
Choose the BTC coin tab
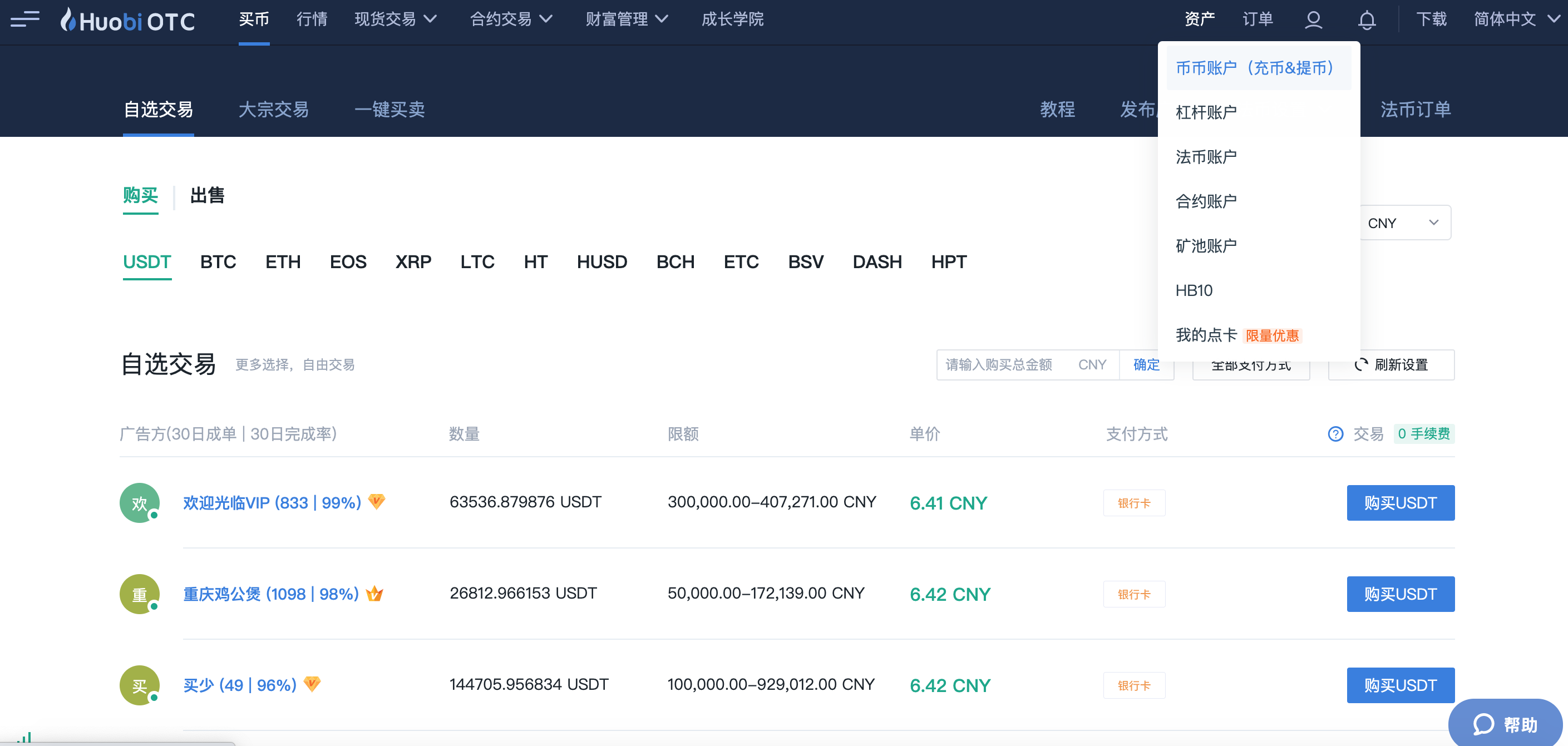[x=218, y=262]
